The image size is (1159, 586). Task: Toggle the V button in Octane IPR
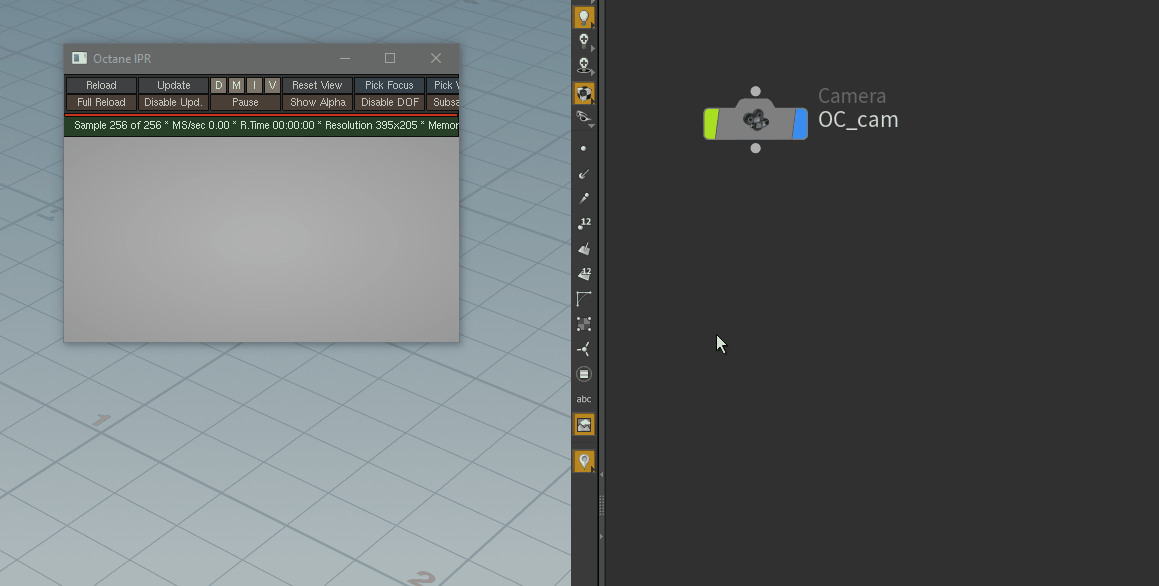[x=272, y=85]
